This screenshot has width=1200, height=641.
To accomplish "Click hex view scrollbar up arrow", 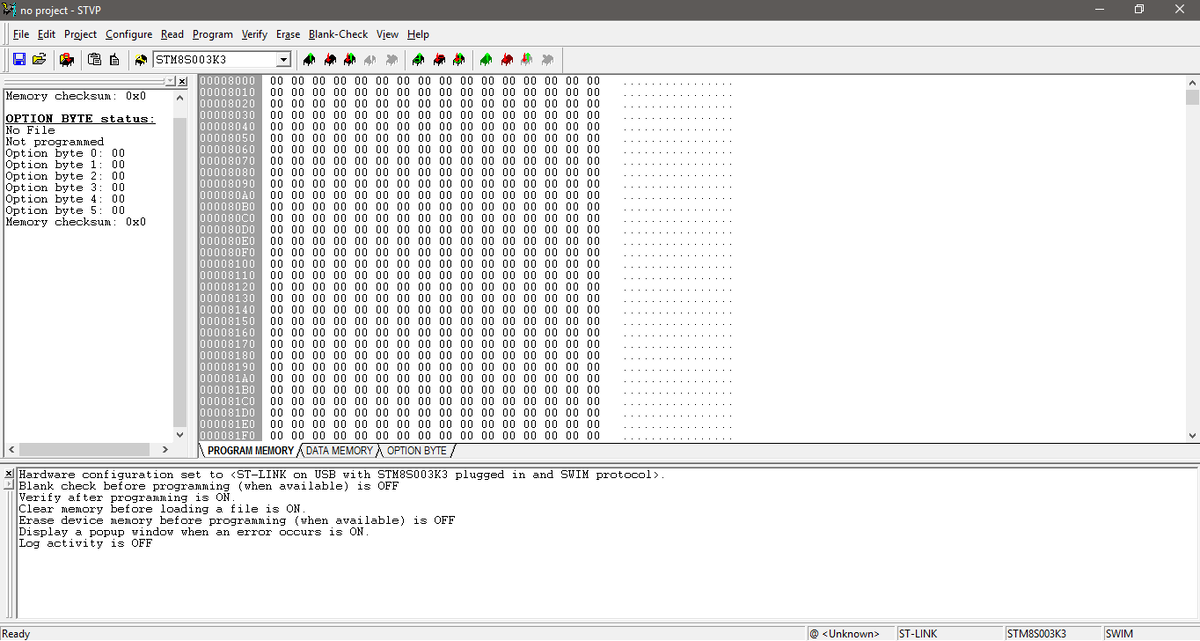I will 1191,81.
